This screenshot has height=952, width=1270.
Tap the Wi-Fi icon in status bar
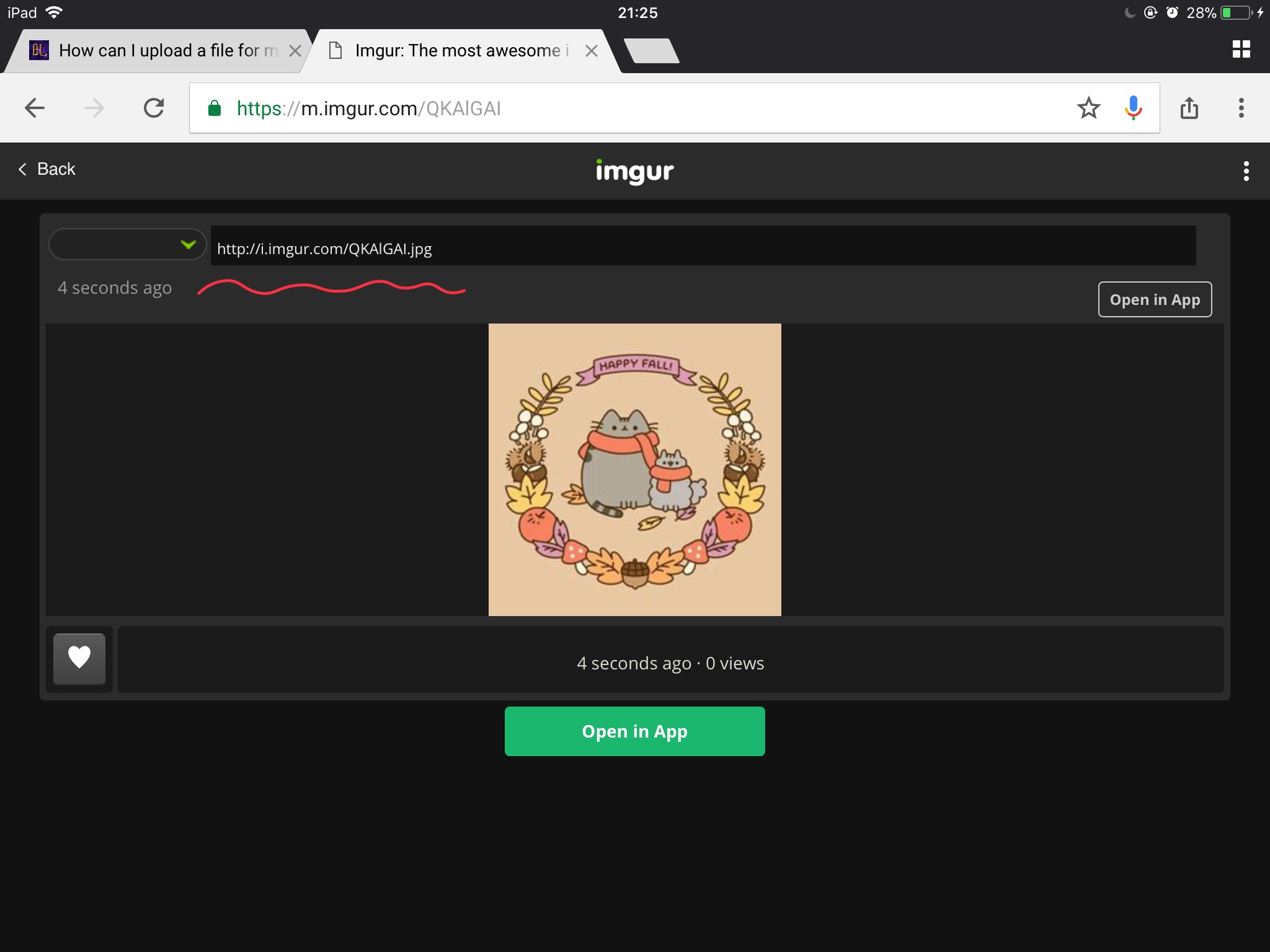(55, 12)
